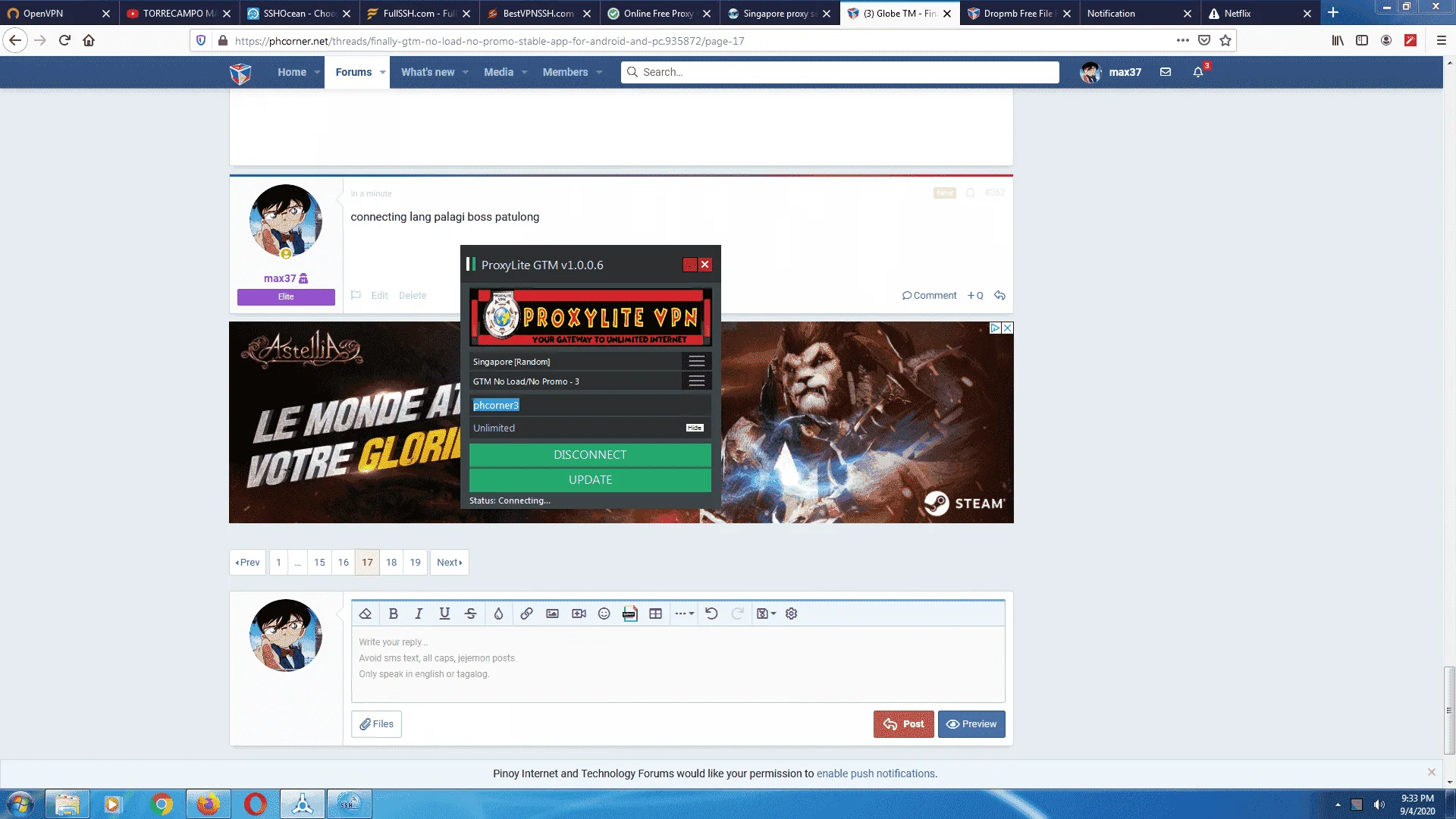This screenshot has width=1456, height=819.
Task: Expand the pagination ellipsis page jump
Action: 298,562
